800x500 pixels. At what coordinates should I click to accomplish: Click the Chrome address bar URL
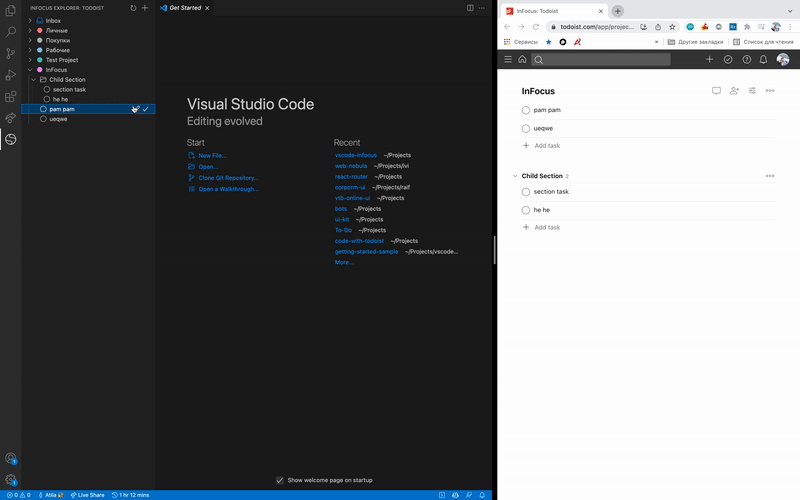[x=597, y=27]
